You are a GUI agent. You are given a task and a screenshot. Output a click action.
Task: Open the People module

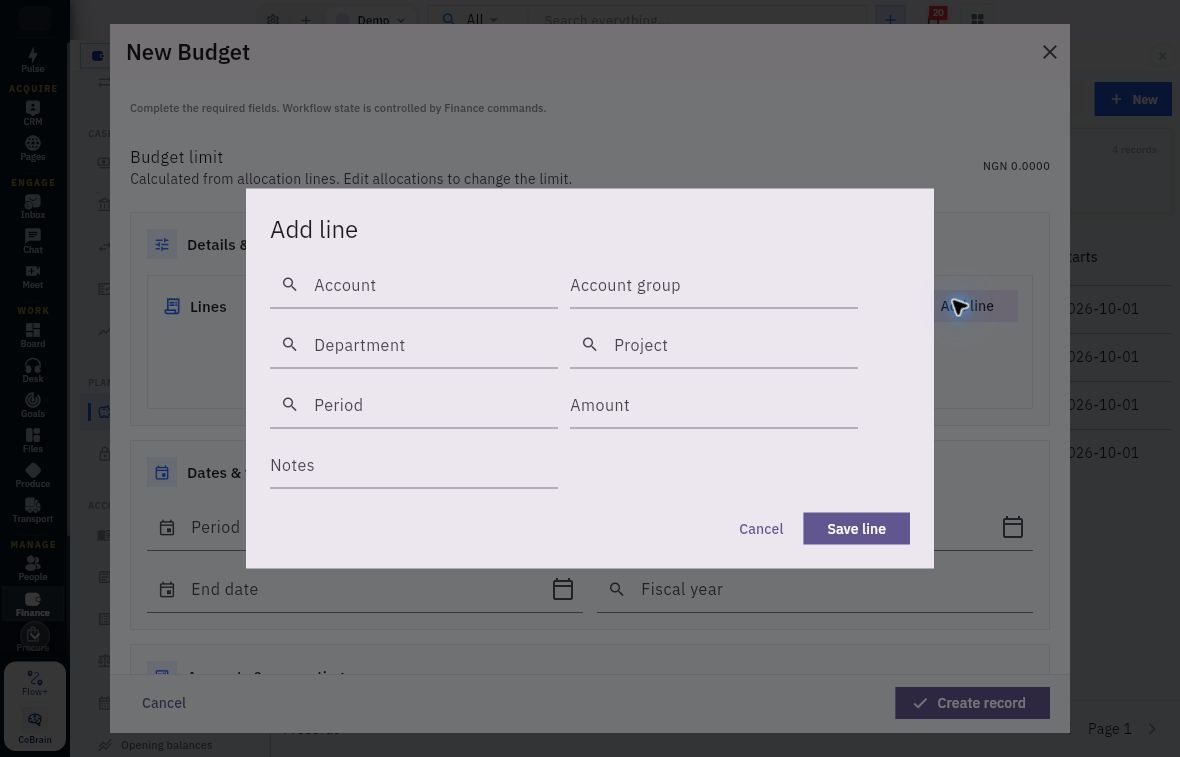pos(32,568)
